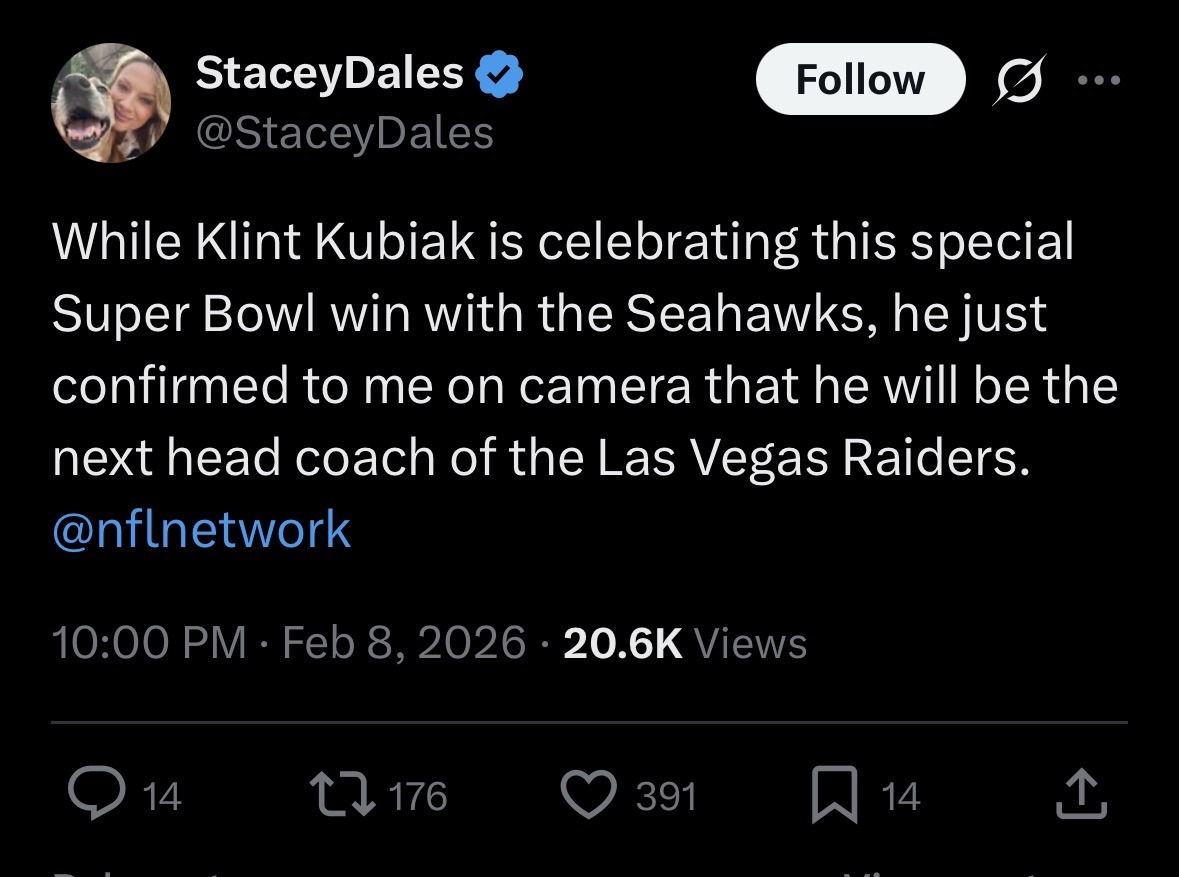
Task: Open StaceyDales profile picture
Action: tap(111, 103)
